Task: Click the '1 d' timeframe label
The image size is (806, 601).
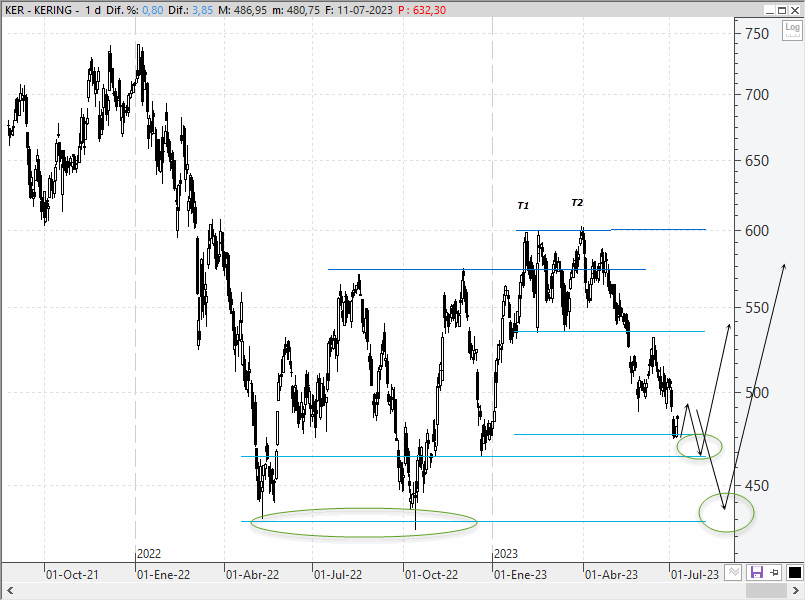Action: click(x=93, y=10)
